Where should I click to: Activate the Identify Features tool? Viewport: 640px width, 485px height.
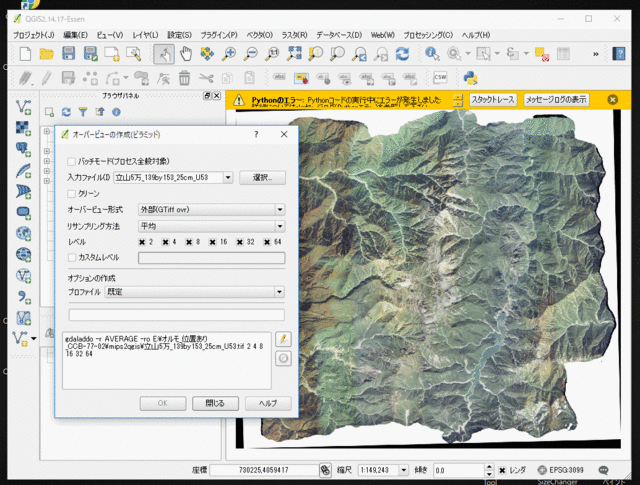[432, 54]
